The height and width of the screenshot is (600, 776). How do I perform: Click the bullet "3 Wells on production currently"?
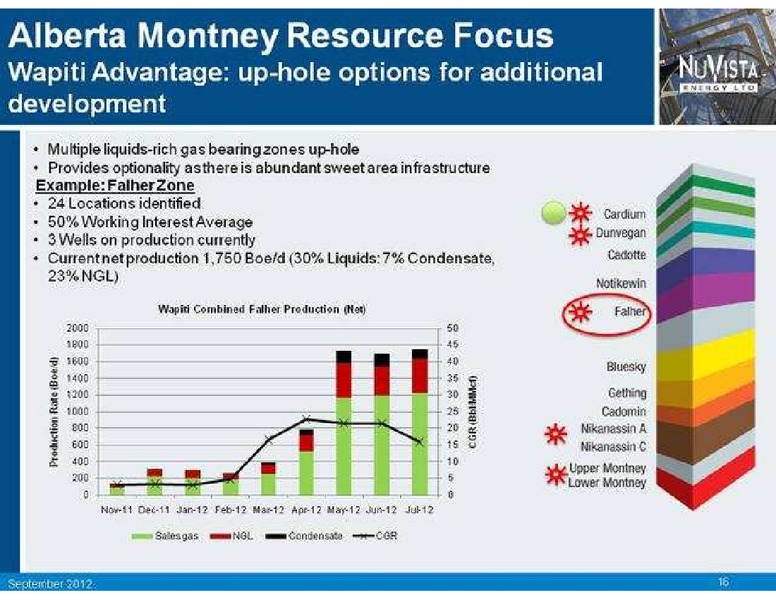[151, 240]
